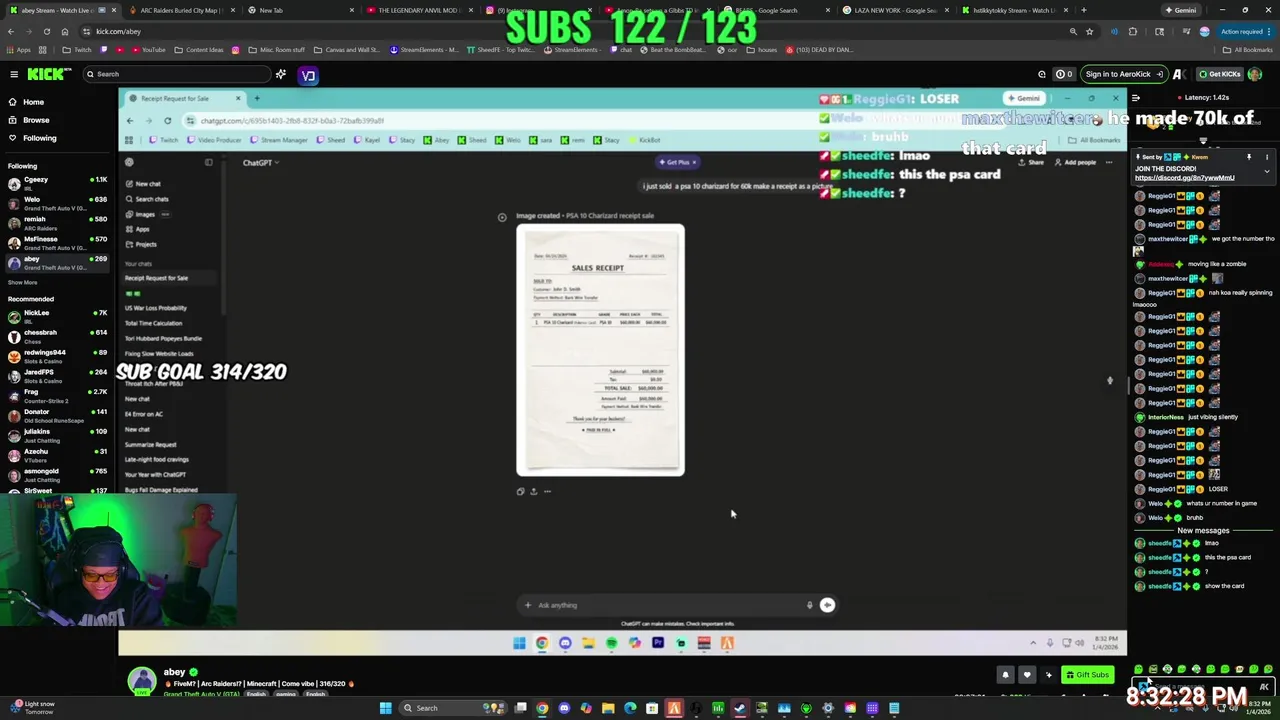Open the Kick hamburger menu
The width and height of the screenshot is (1280, 720).
[14, 74]
